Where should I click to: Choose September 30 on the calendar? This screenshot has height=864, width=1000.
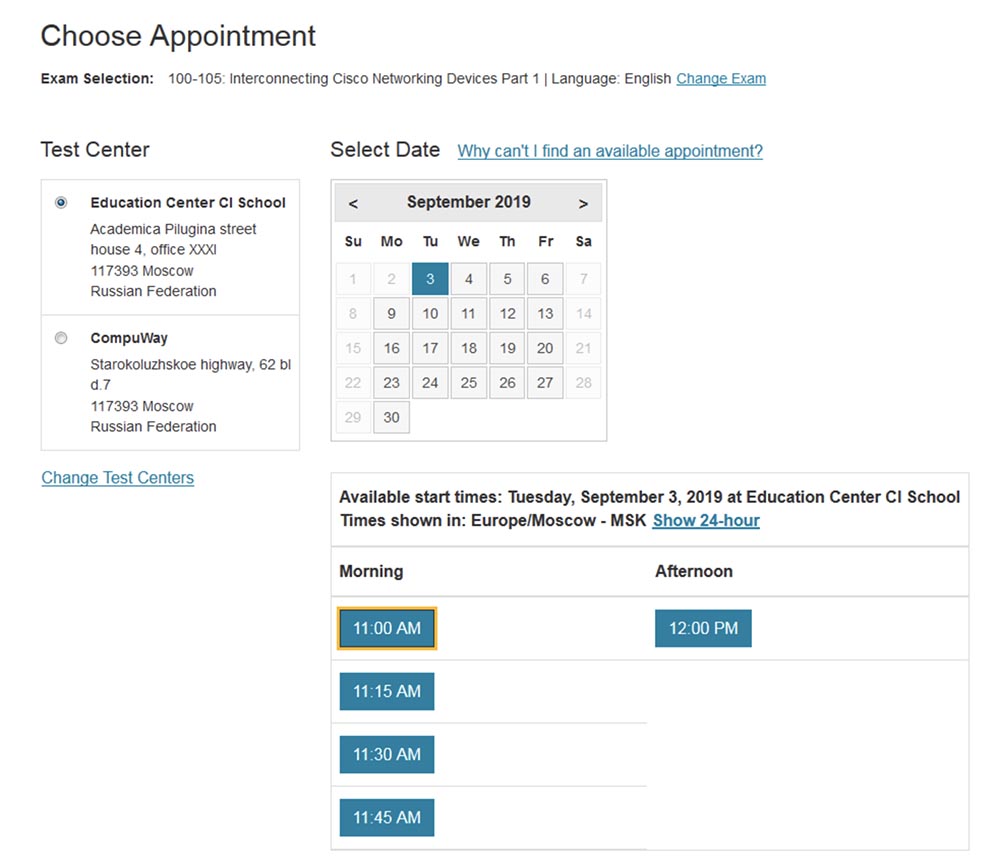392,418
